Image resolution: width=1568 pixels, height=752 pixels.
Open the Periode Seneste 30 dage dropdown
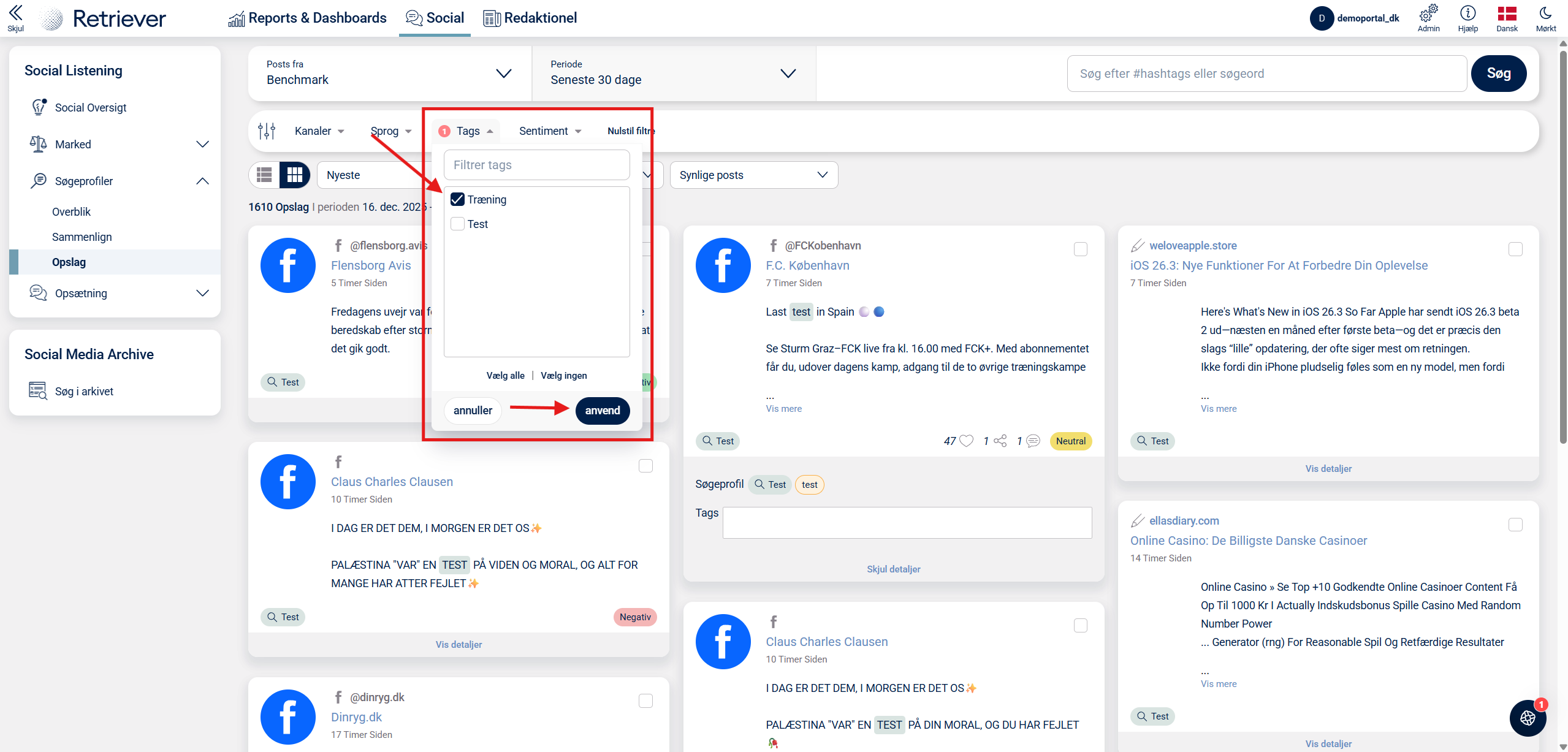[x=673, y=74]
